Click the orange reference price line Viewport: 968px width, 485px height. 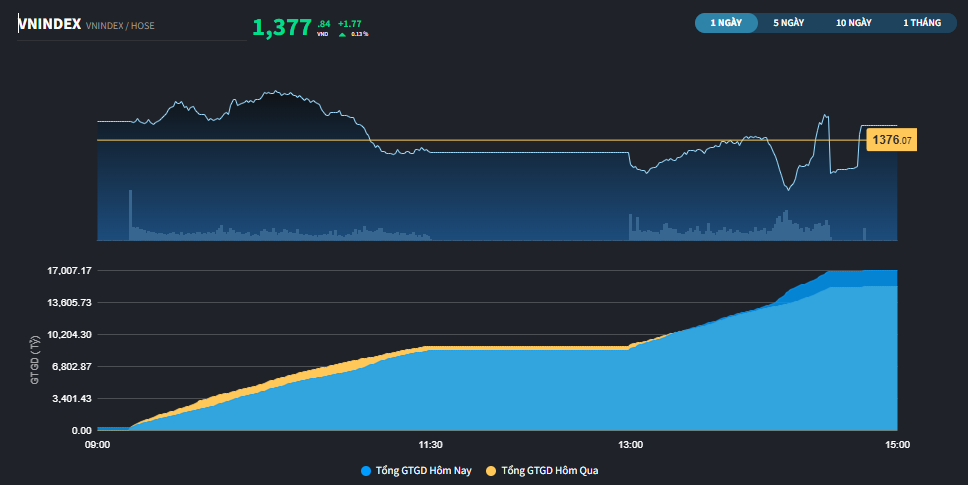tap(500, 140)
